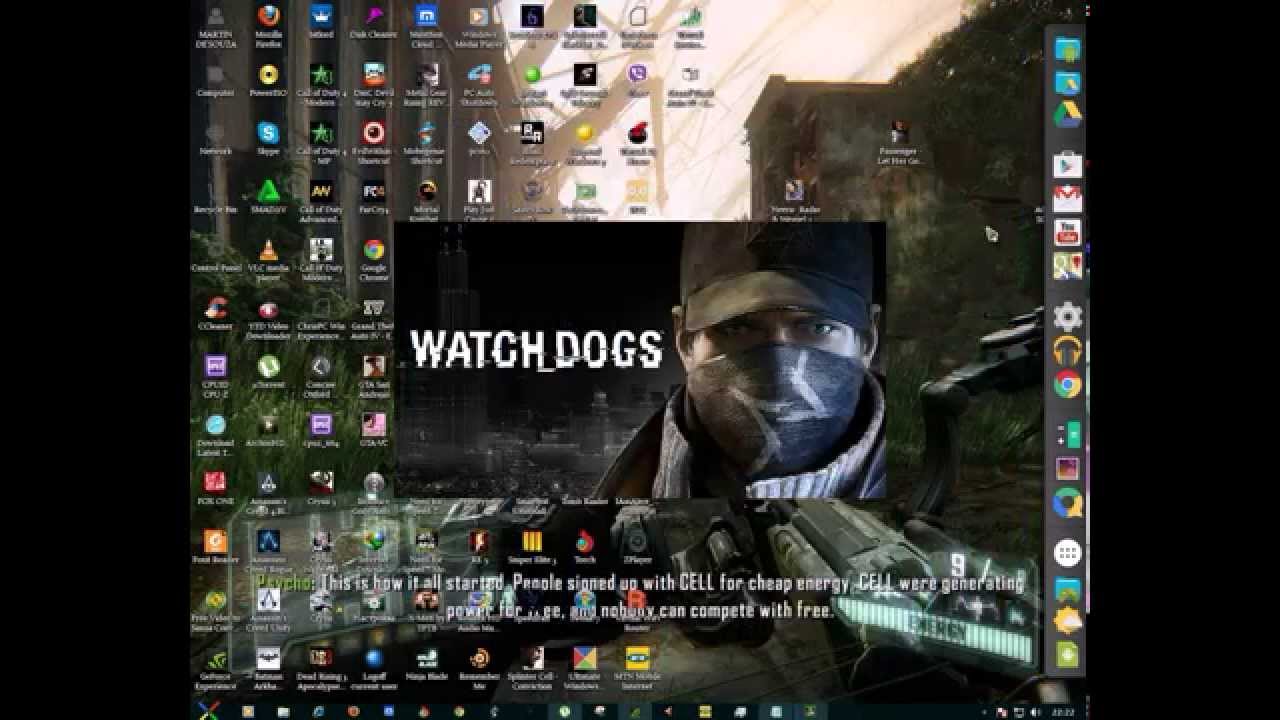1280x720 pixels.
Task: Open the PowerISO desktop icon
Action: [268, 80]
